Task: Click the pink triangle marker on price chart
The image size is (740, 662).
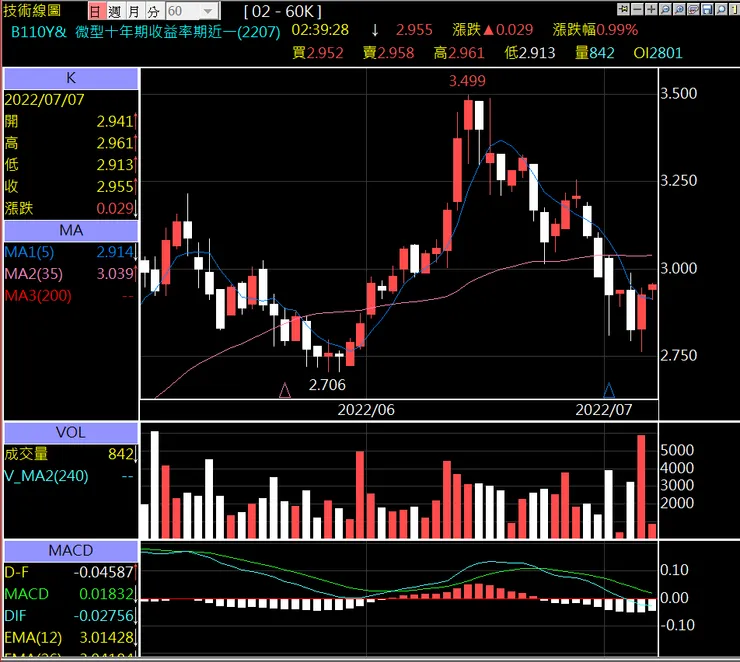Action: tap(285, 391)
